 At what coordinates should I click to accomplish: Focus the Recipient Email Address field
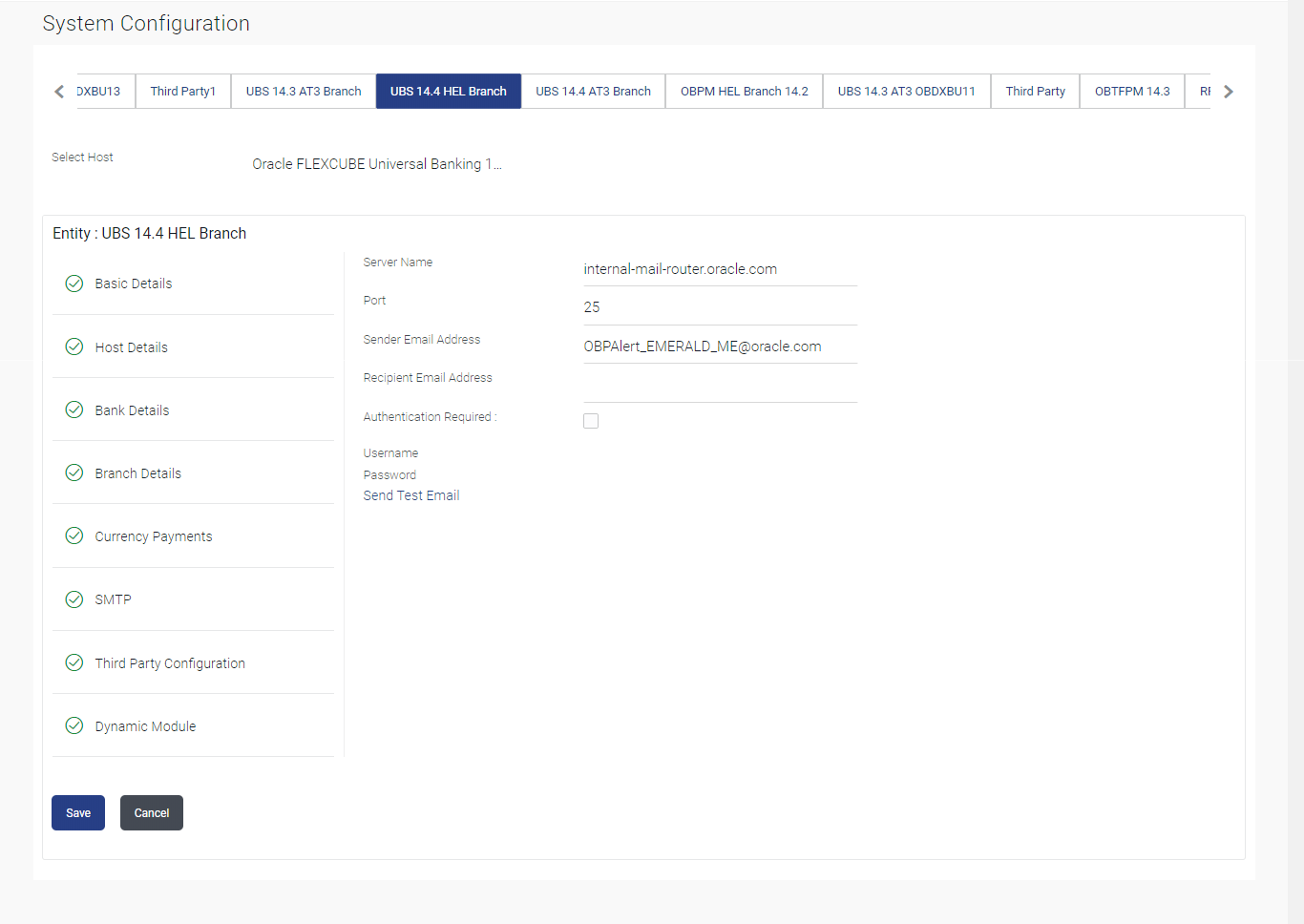[720, 385]
